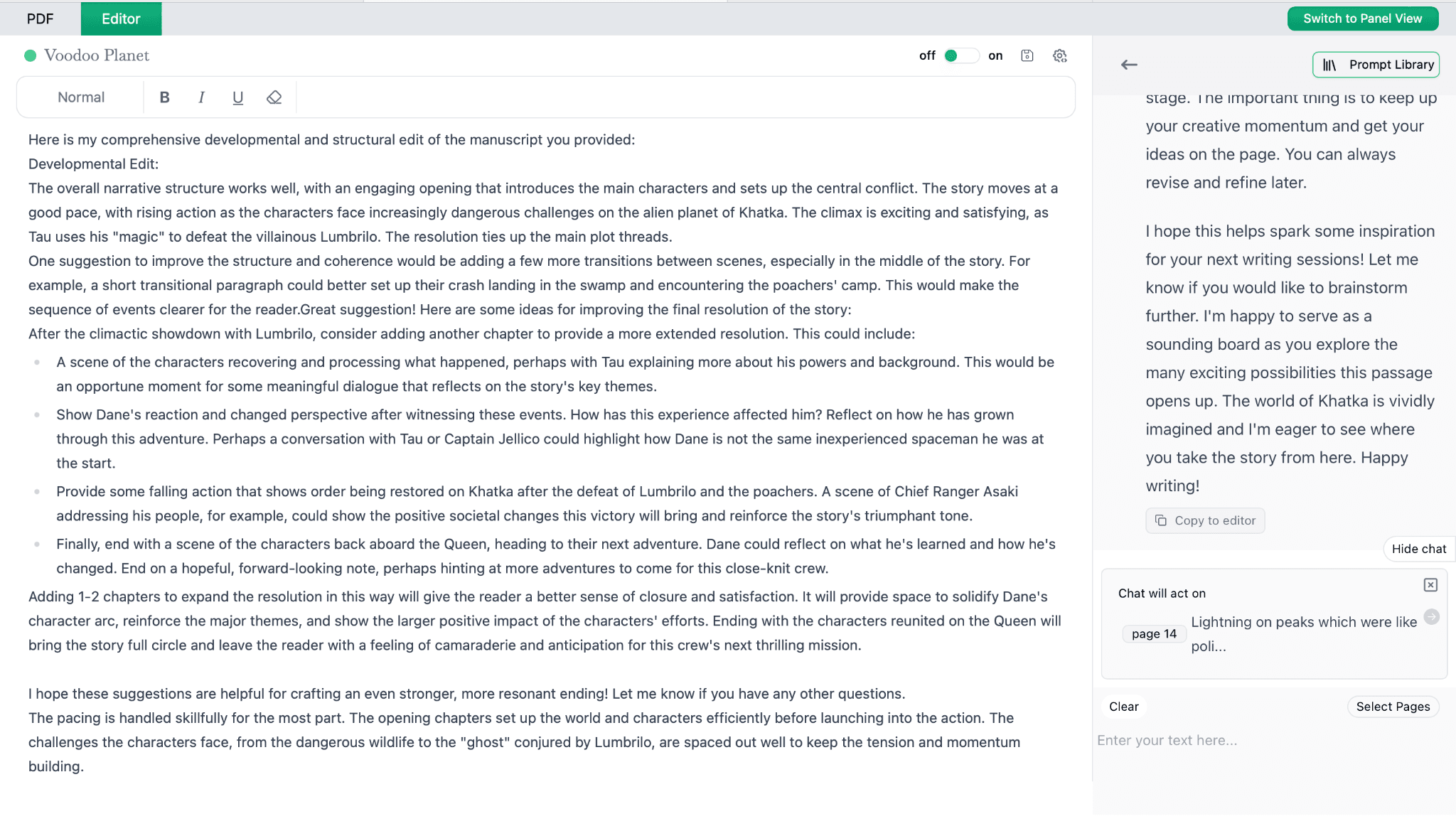Image resolution: width=1456 pixels, height=831 pixels.
Task: Toggle the off/on switch
Action: [x=961, y=55]
